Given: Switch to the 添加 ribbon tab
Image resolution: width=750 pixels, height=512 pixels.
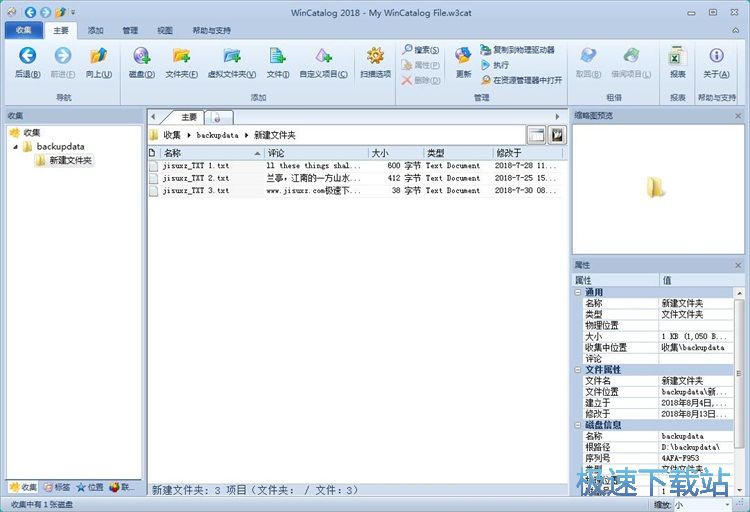Looking at the screenshot, I should (x=95, y=30).
